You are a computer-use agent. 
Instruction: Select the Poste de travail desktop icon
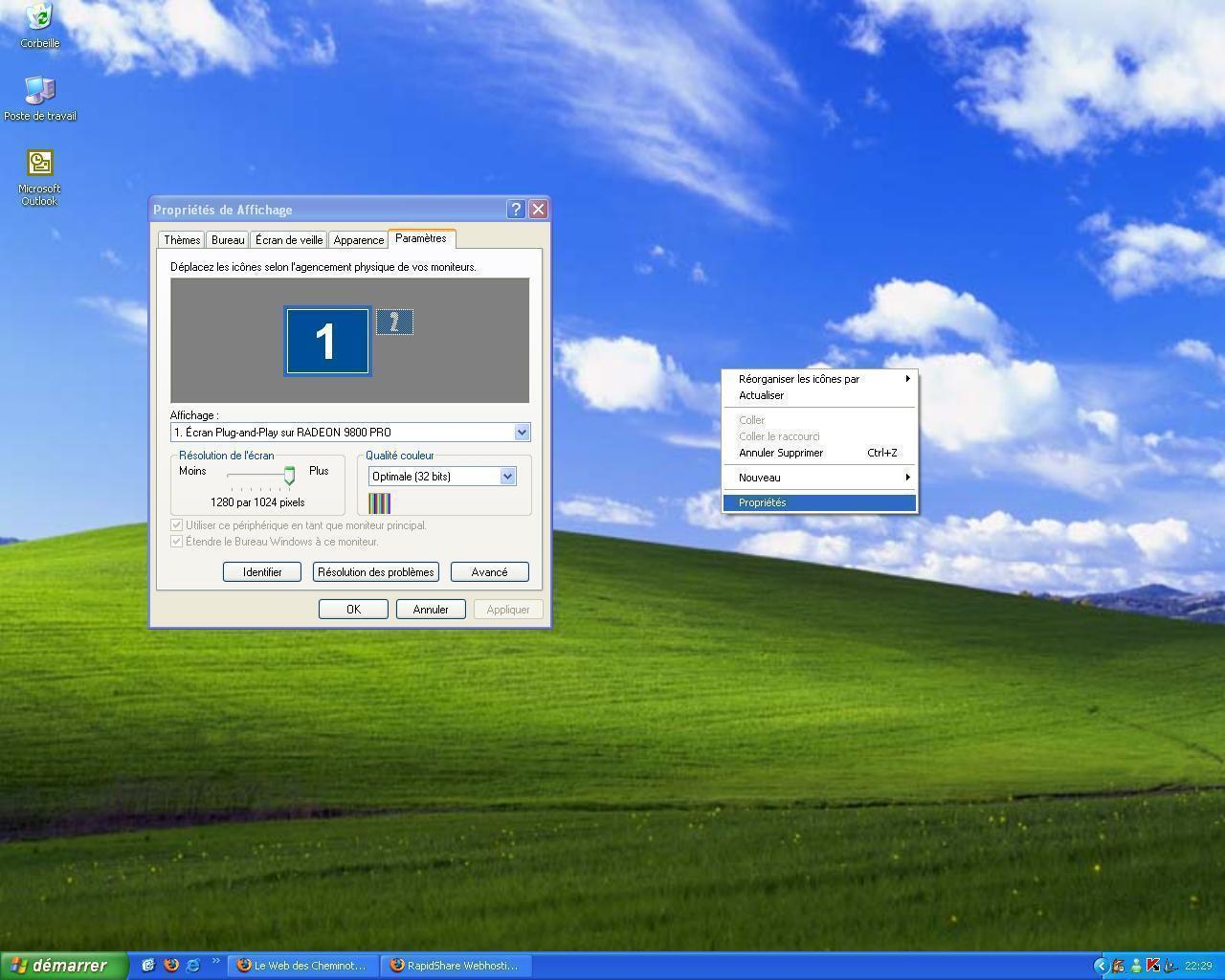(x=39, y=92)
